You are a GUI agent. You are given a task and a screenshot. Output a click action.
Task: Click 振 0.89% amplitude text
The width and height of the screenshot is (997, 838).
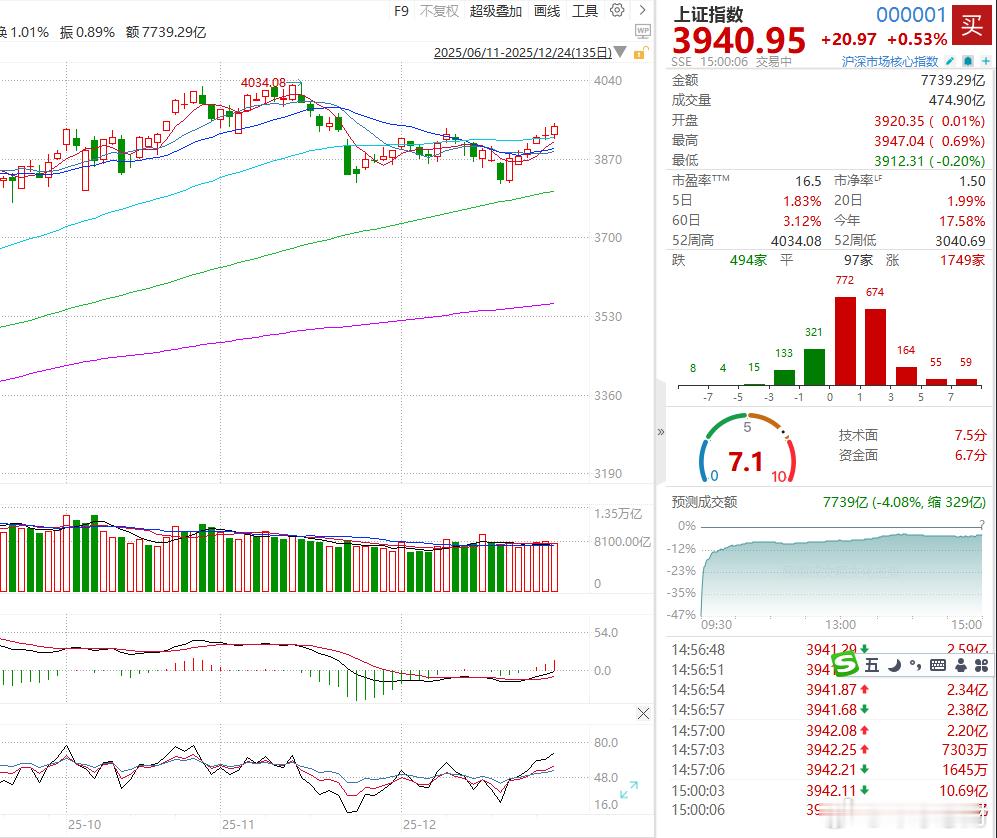pyautogui.click(x=87, y=32)
